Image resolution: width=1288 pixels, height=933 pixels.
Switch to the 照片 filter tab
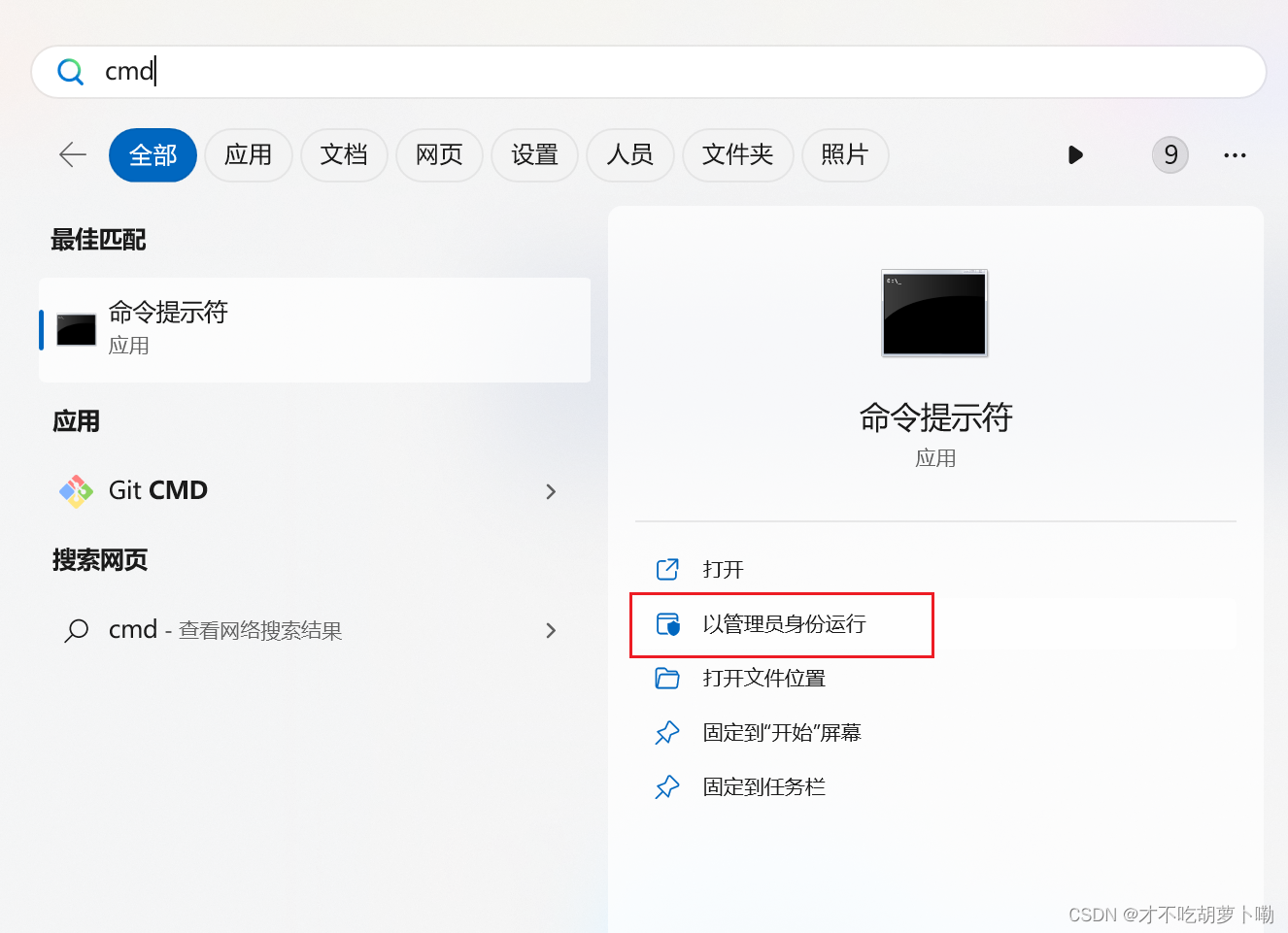(845, 155)
